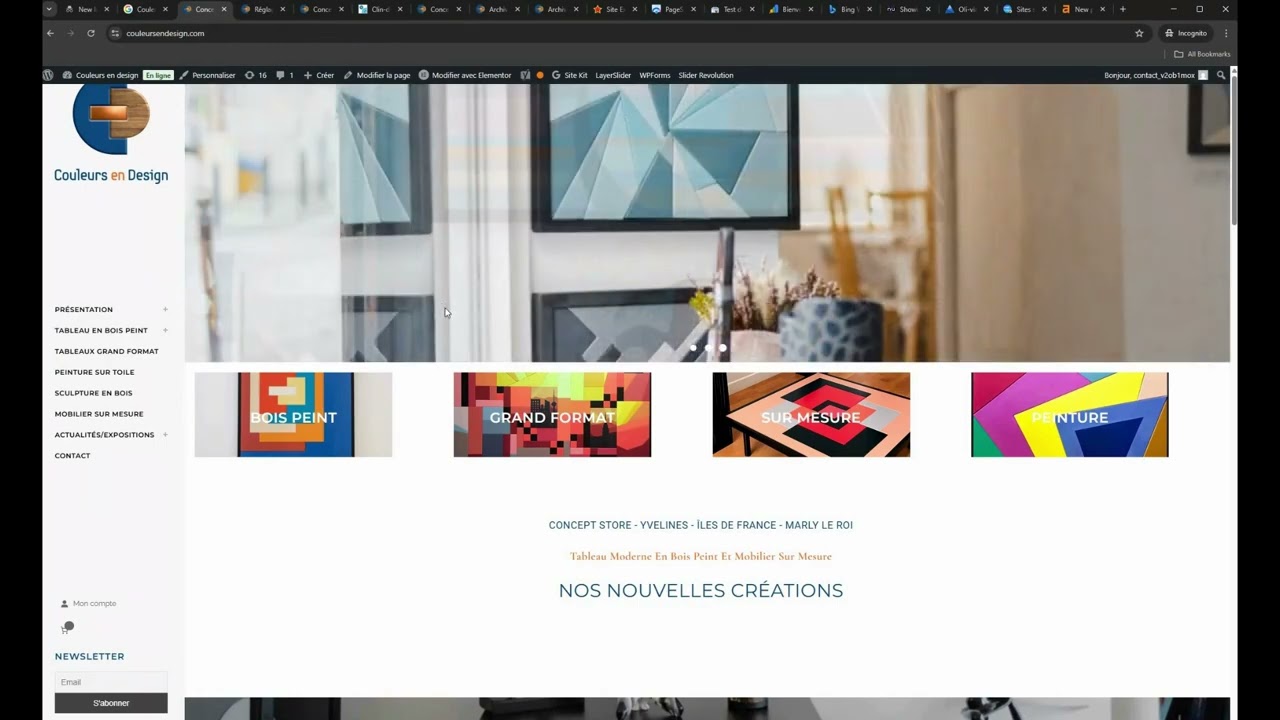Image resolution: width=1280 pixels, height=720 pixels.
Task: Open the WordPress logo menu
Action: coord(47,75)
